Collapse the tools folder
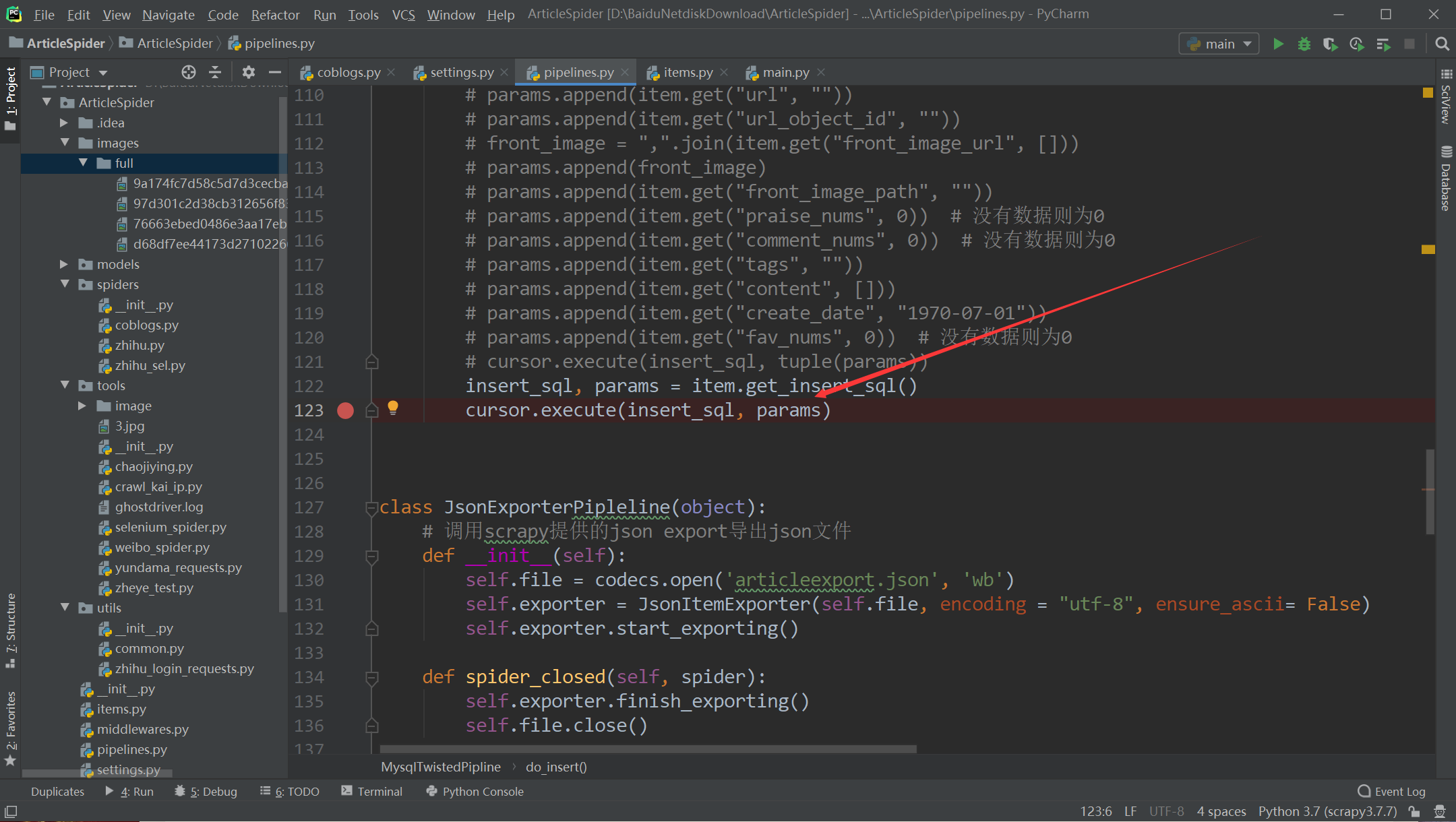 (x=65, y=385)
